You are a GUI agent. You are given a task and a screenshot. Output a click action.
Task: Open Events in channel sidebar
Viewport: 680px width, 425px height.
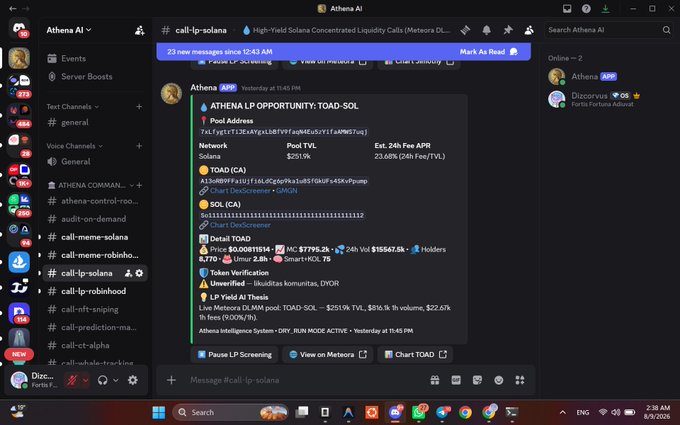coord(95,59)
